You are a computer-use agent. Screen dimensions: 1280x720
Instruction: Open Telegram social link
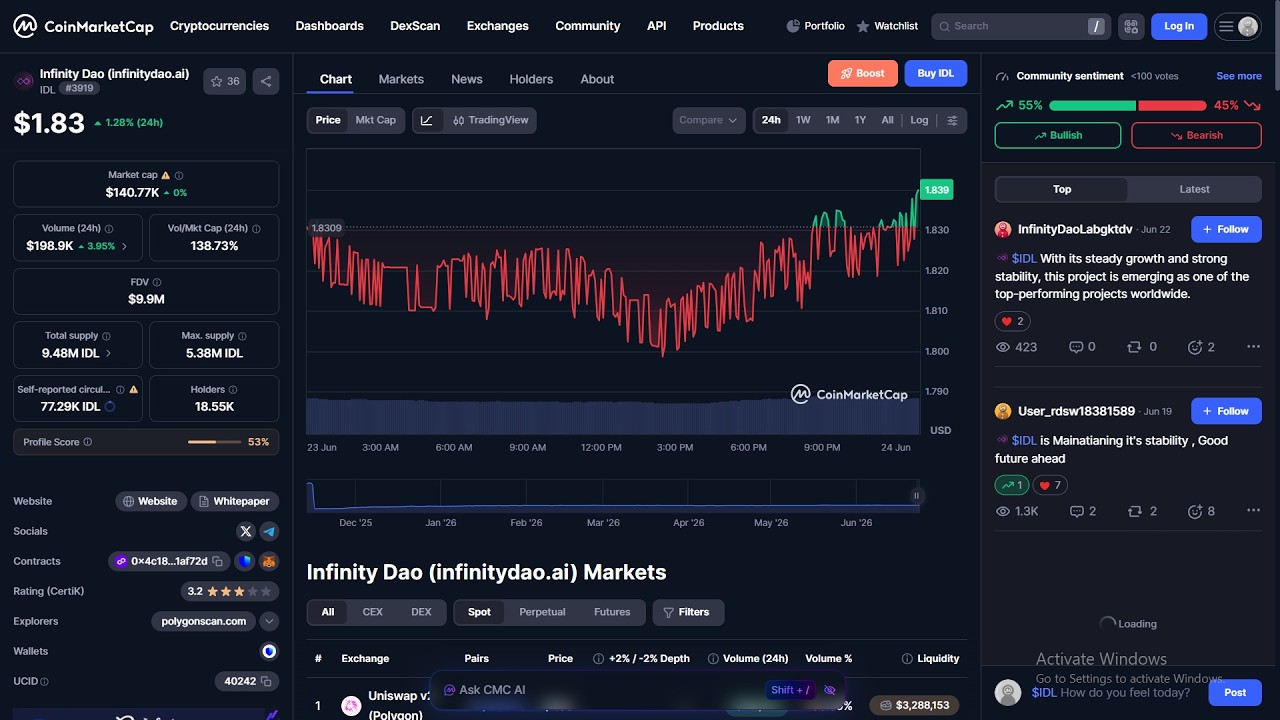(269, 531)
